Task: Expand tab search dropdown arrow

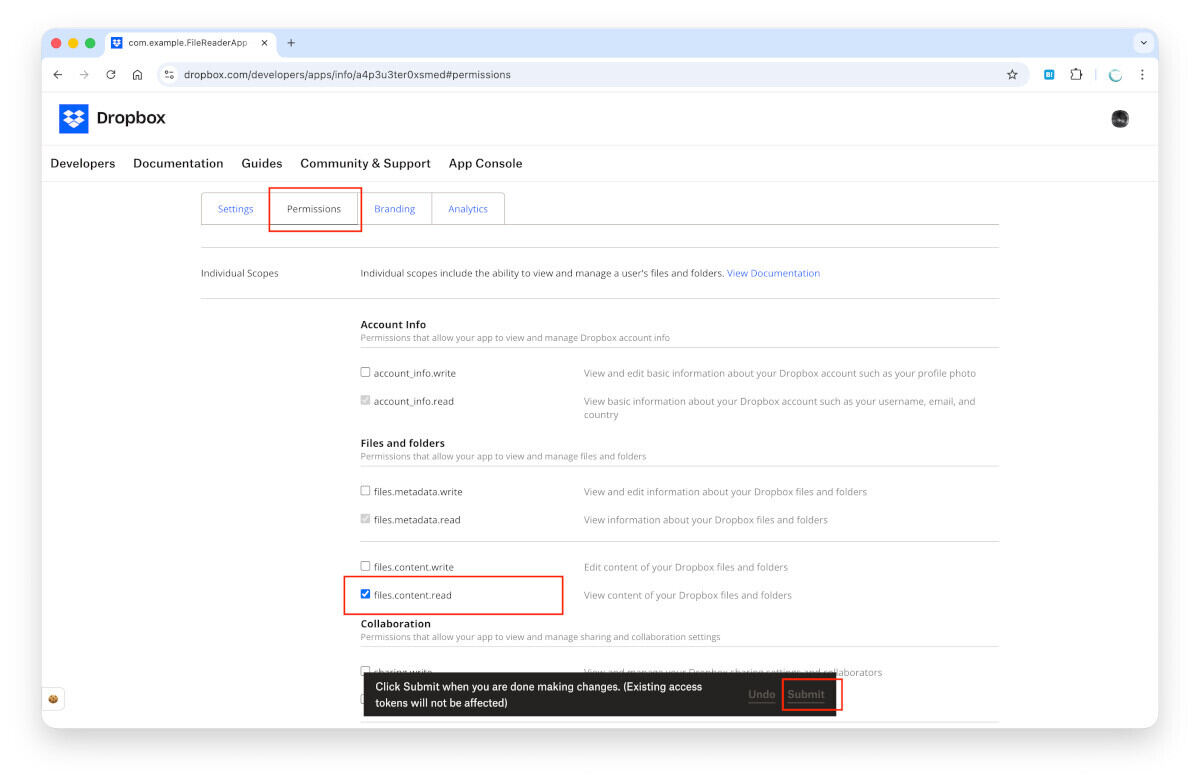Action: tap(1143, 43)
